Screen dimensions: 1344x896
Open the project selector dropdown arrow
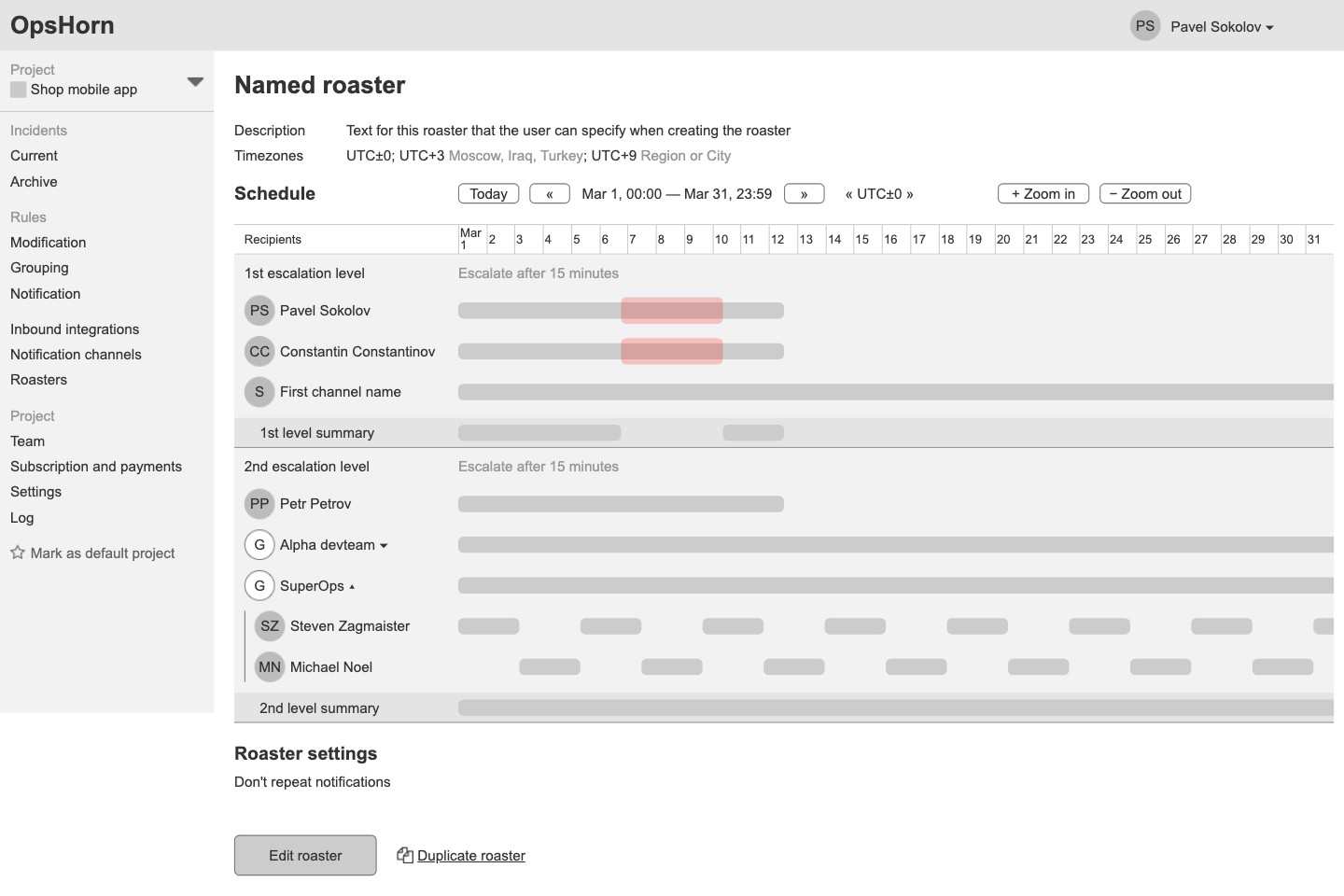tap(195, 82)
